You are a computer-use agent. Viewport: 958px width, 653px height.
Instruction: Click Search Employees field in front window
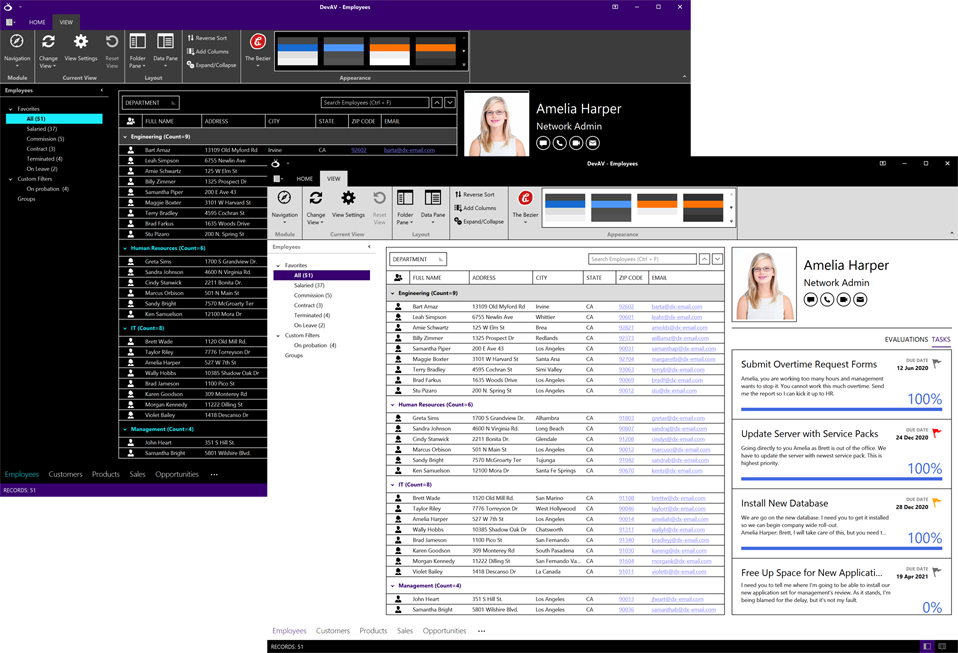click(642, 259)
